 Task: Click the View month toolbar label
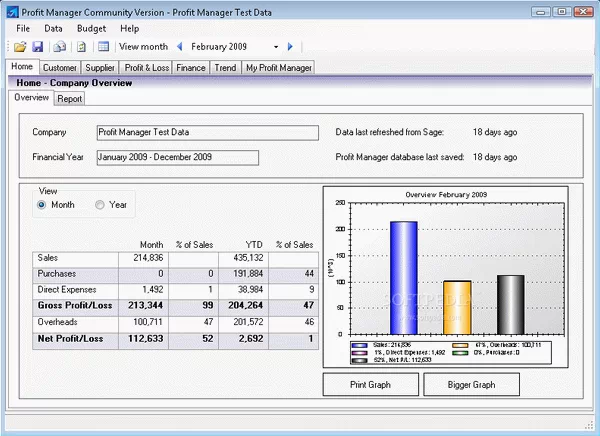pos(143,47)
